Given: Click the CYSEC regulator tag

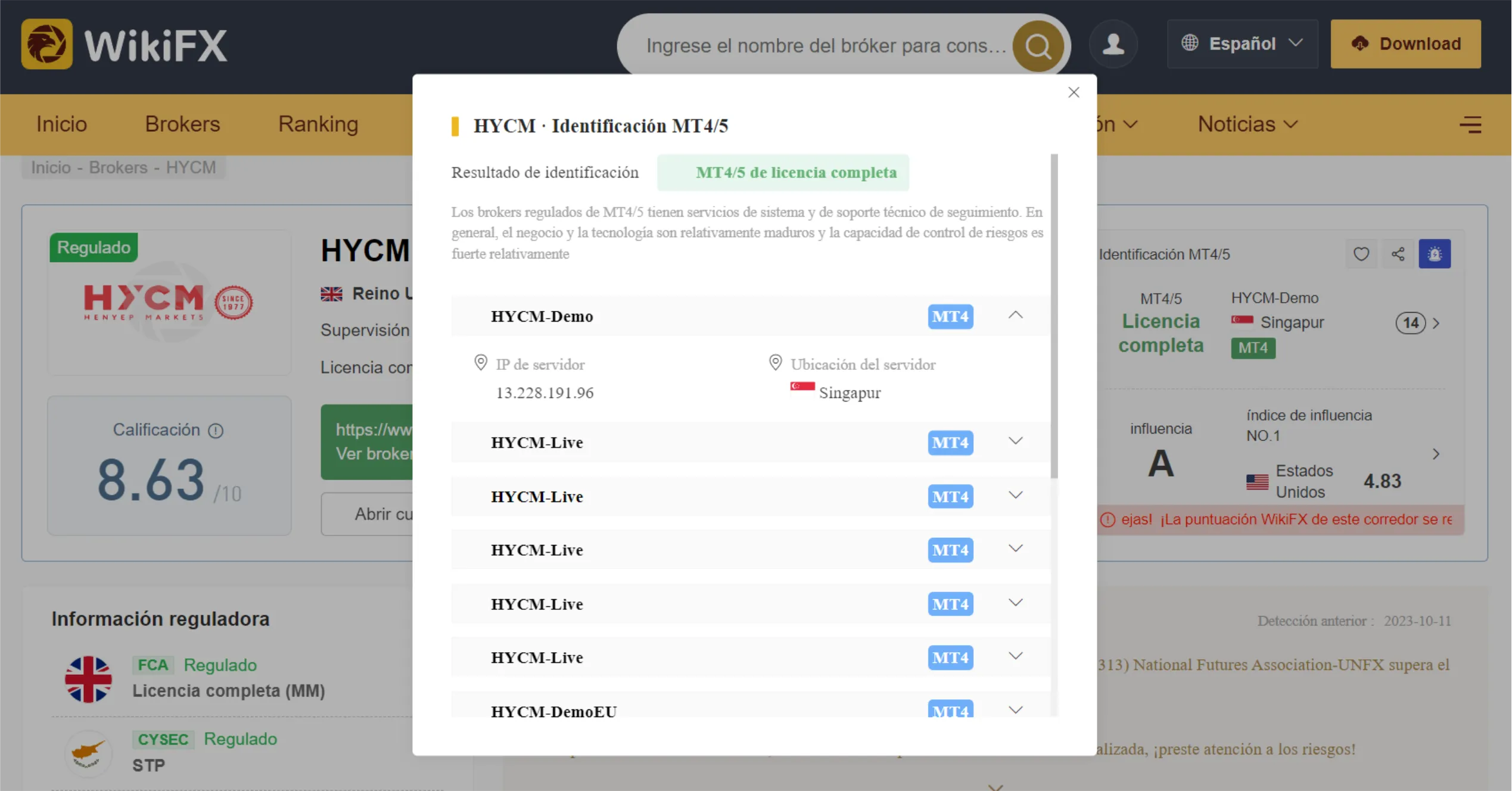Looking at the screenshot, I should click(x=163, y=740).
